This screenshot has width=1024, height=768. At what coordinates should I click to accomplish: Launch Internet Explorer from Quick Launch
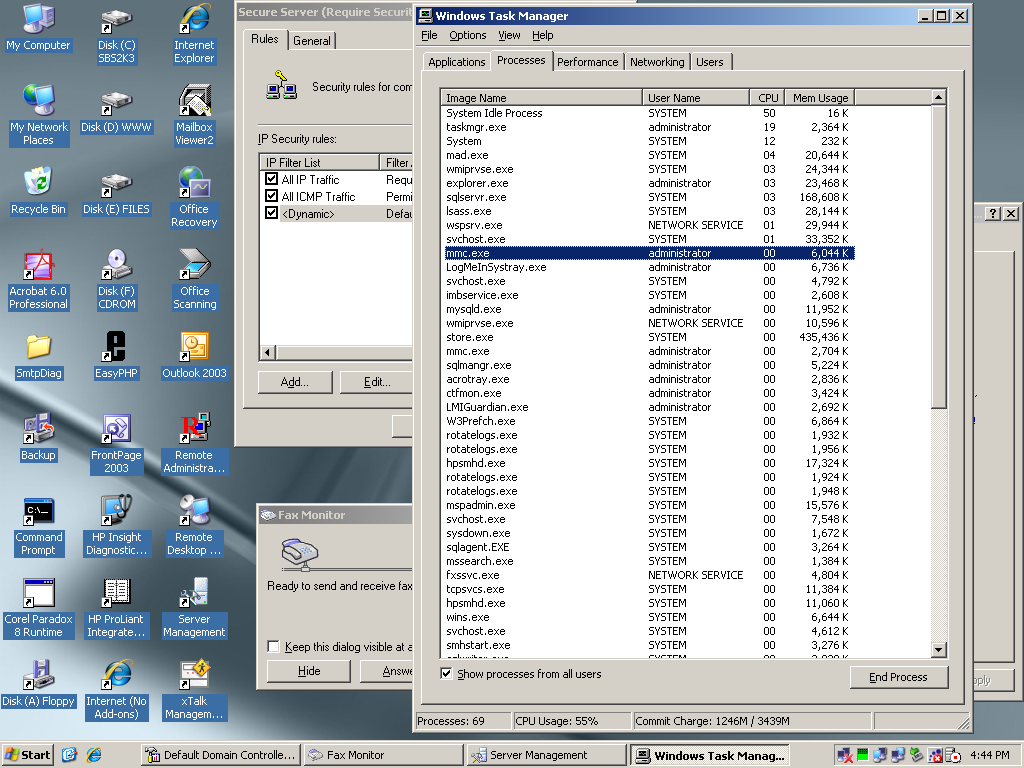coord(94,755)
